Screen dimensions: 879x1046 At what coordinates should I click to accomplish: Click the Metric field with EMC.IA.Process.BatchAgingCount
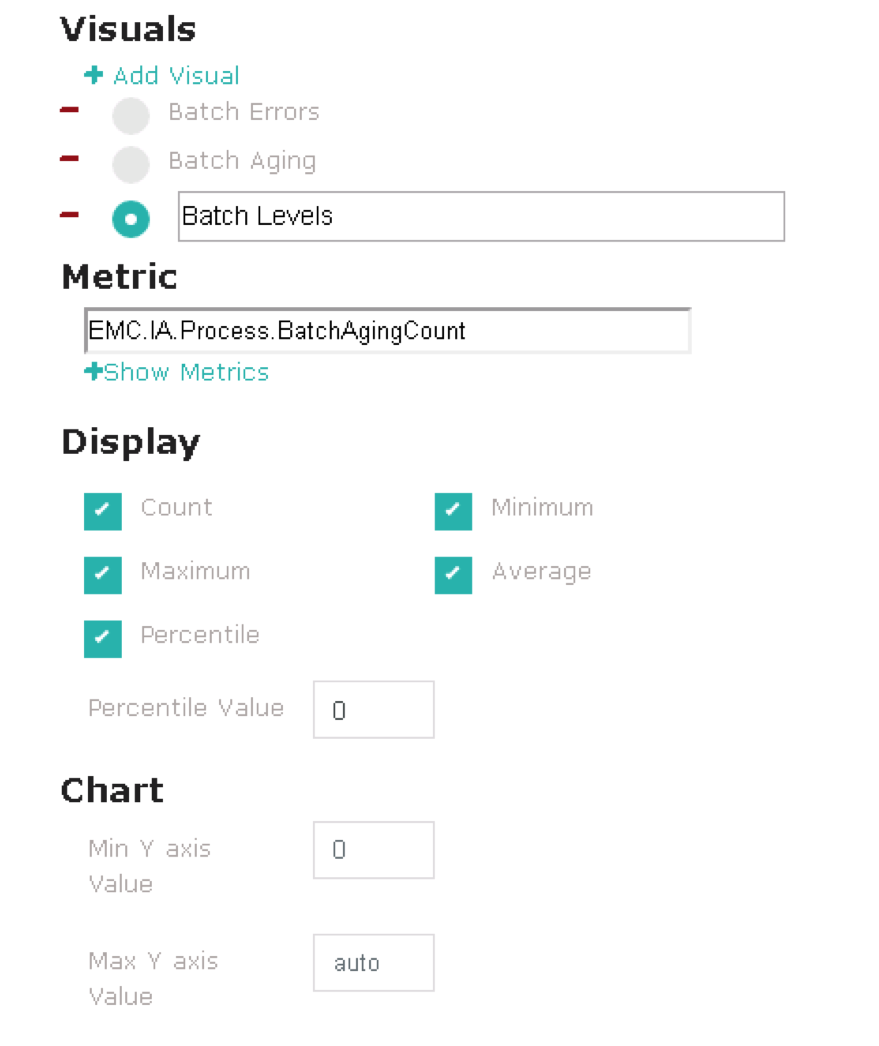point(387,330)
